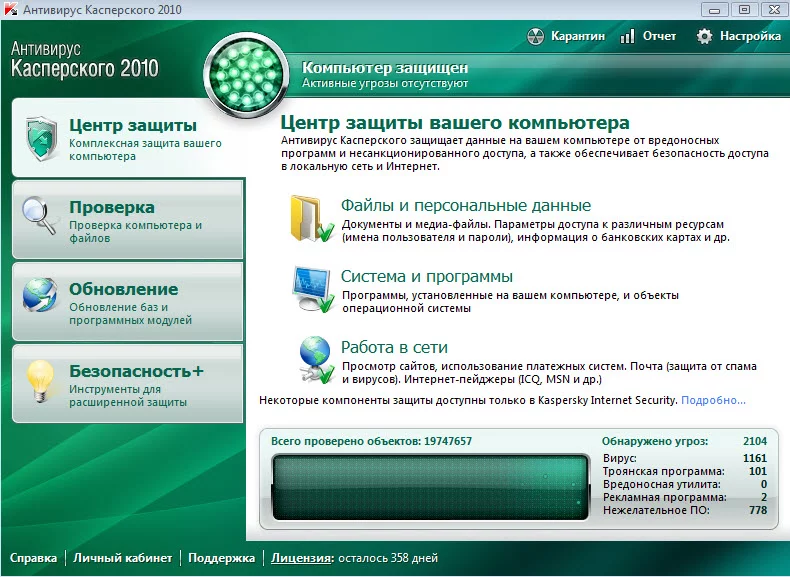Click the report bar-chart icon
This screenshot has width=790, height=577.
627,36
